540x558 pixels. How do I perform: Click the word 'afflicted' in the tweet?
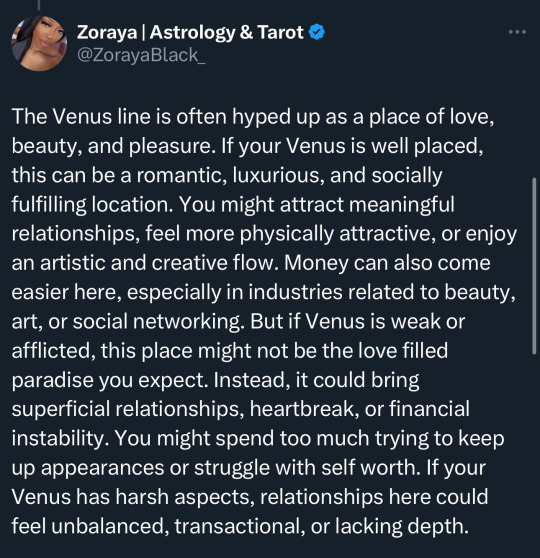click(x=53, y=351)
